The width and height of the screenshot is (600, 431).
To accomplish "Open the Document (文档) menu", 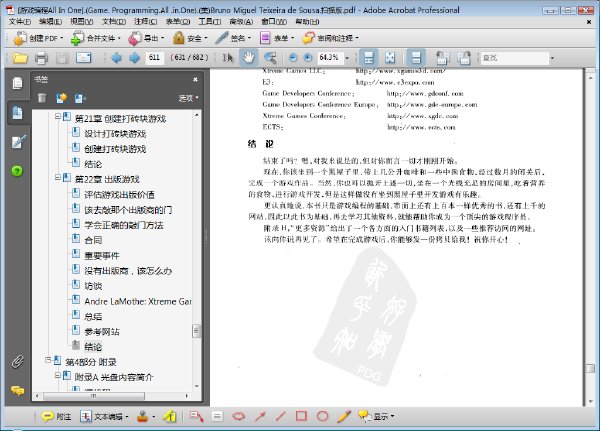I will click(114, 22).
